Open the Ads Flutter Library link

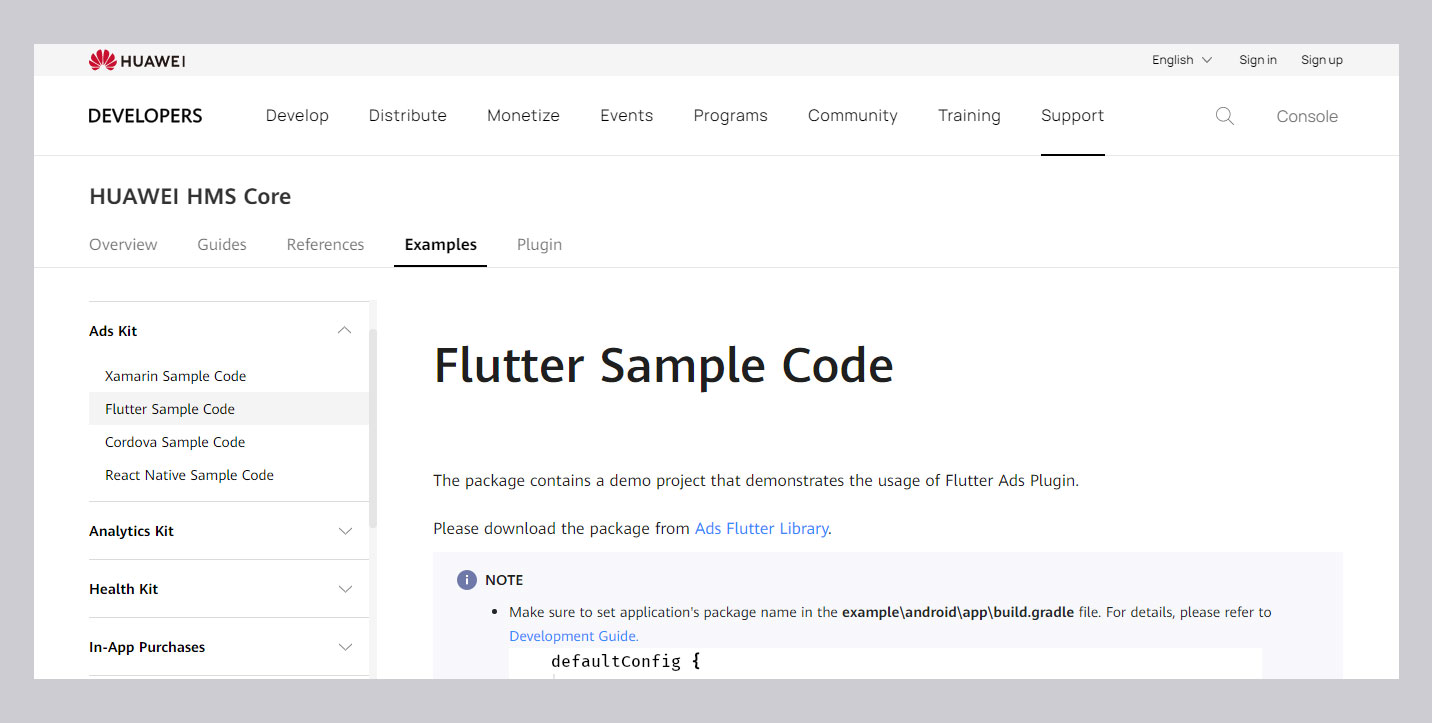tap(761, 528)
